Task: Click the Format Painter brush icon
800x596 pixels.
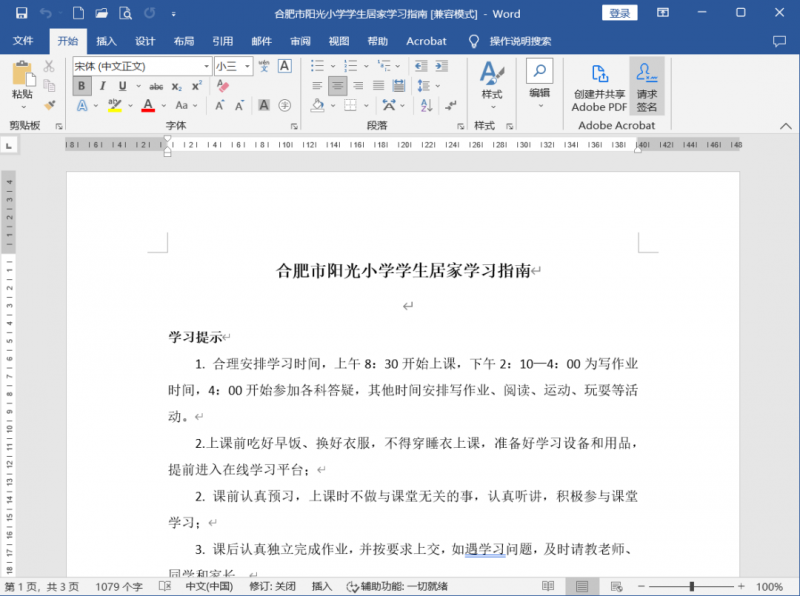Action: coord(49,105)
